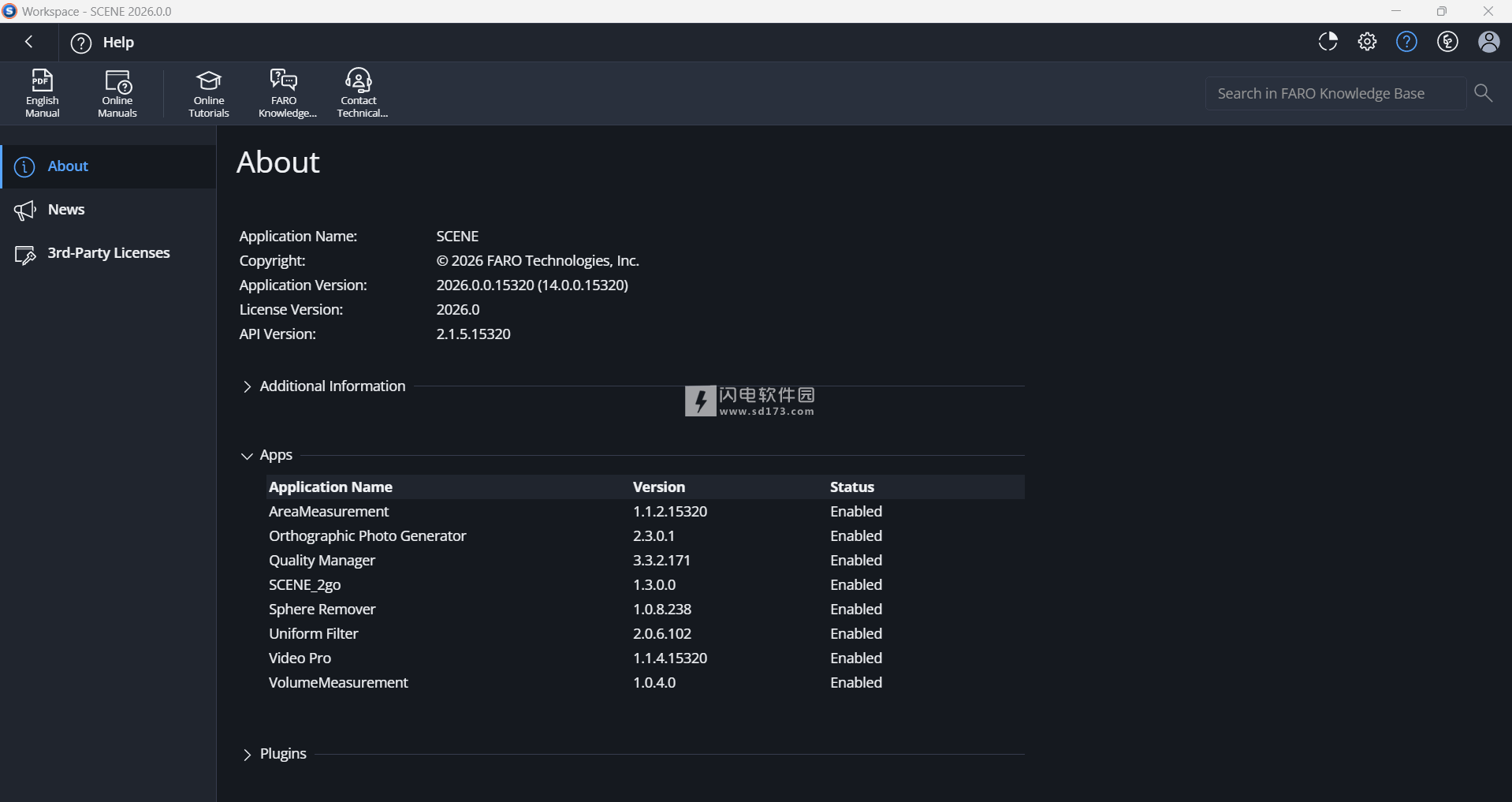Click Contact Technical Support icon
The height and width of the screenshot is (802, 1512).
359,92
